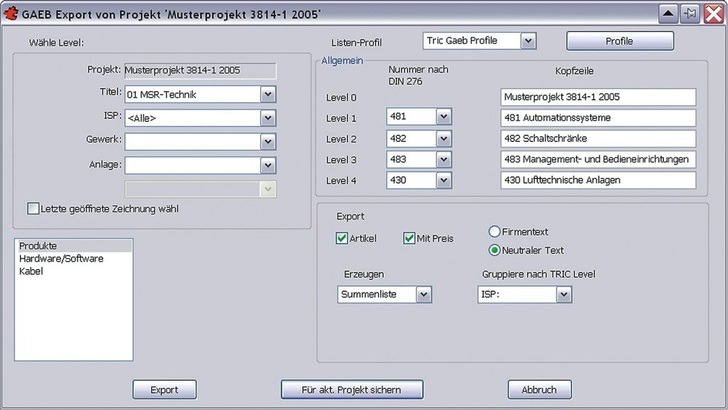Open the Listen-Profil dropdown
This screenshot has height=410, width=728.
pyautogui.click(x=528, y=41)
